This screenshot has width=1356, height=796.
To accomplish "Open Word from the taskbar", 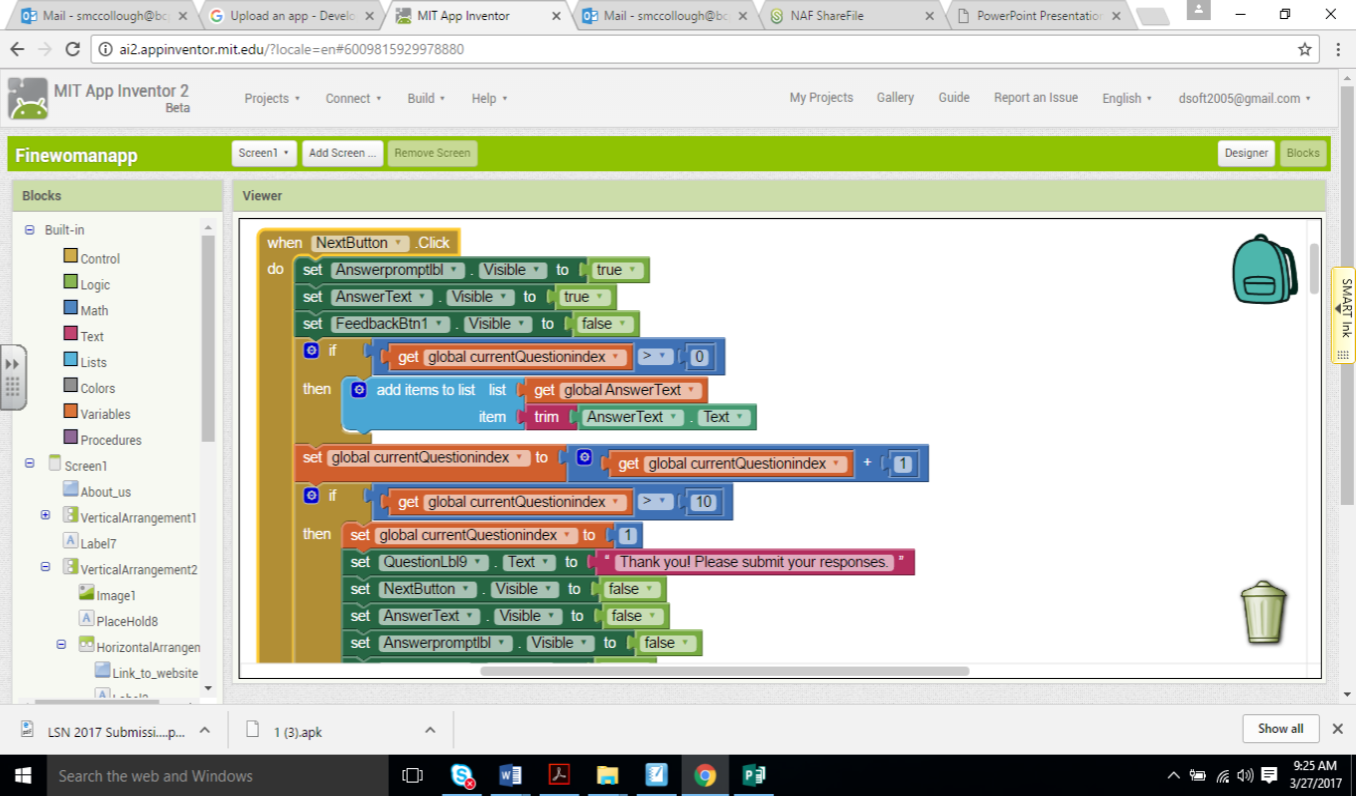I will pyautogui.click(x=510, y=775).
